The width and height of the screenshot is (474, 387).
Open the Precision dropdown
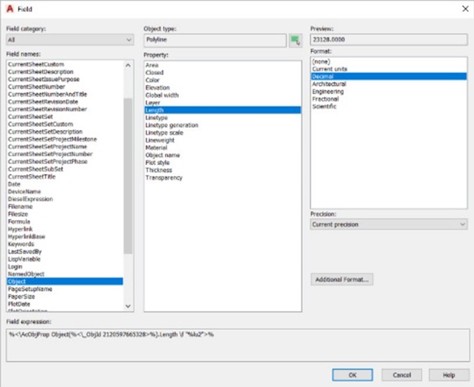pos(389,224)
